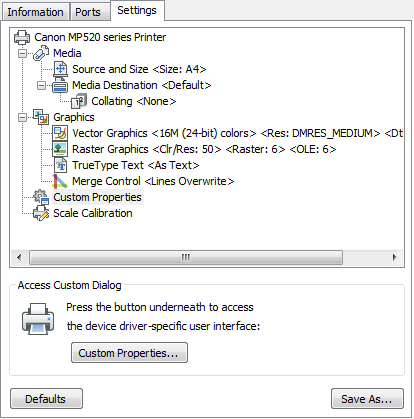Select the Vector Graphics icon
Screen dimensions: 414x419
click(60, 133)
